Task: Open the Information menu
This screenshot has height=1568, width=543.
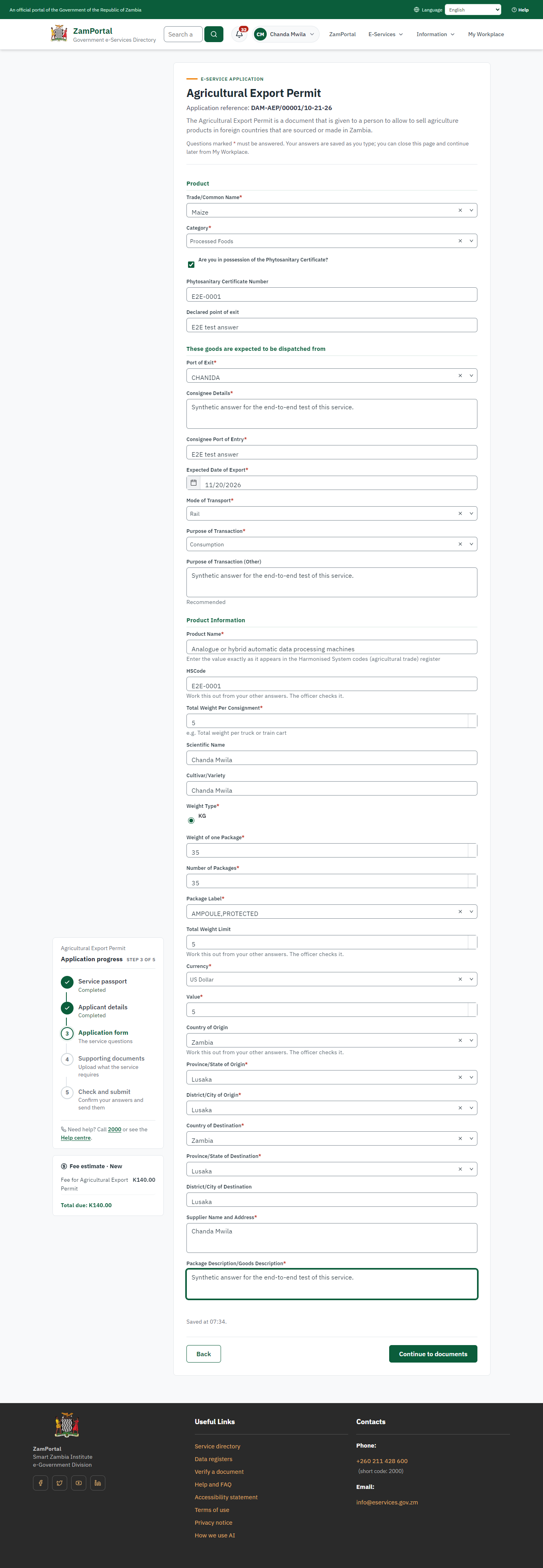Action: [435, 34]
